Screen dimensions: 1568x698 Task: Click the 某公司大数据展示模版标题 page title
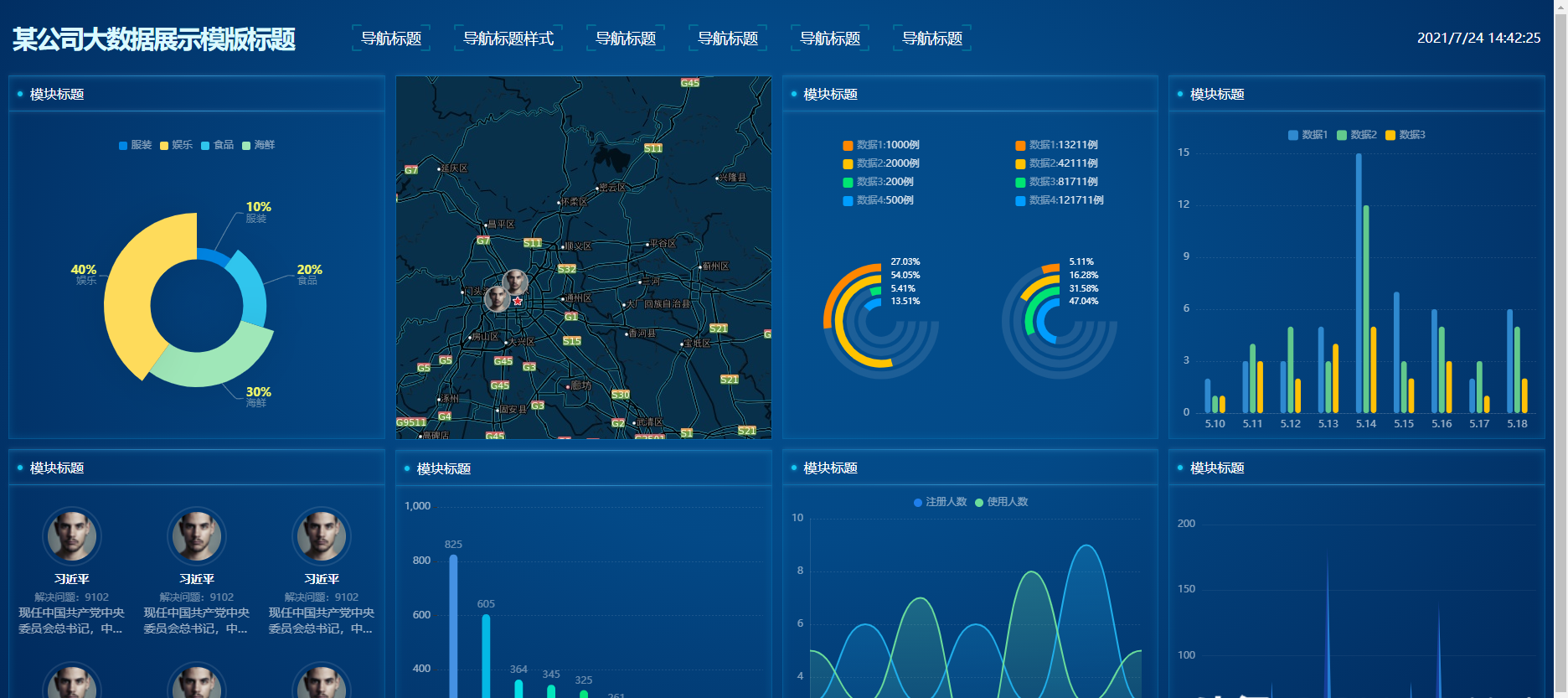point(154,39)
